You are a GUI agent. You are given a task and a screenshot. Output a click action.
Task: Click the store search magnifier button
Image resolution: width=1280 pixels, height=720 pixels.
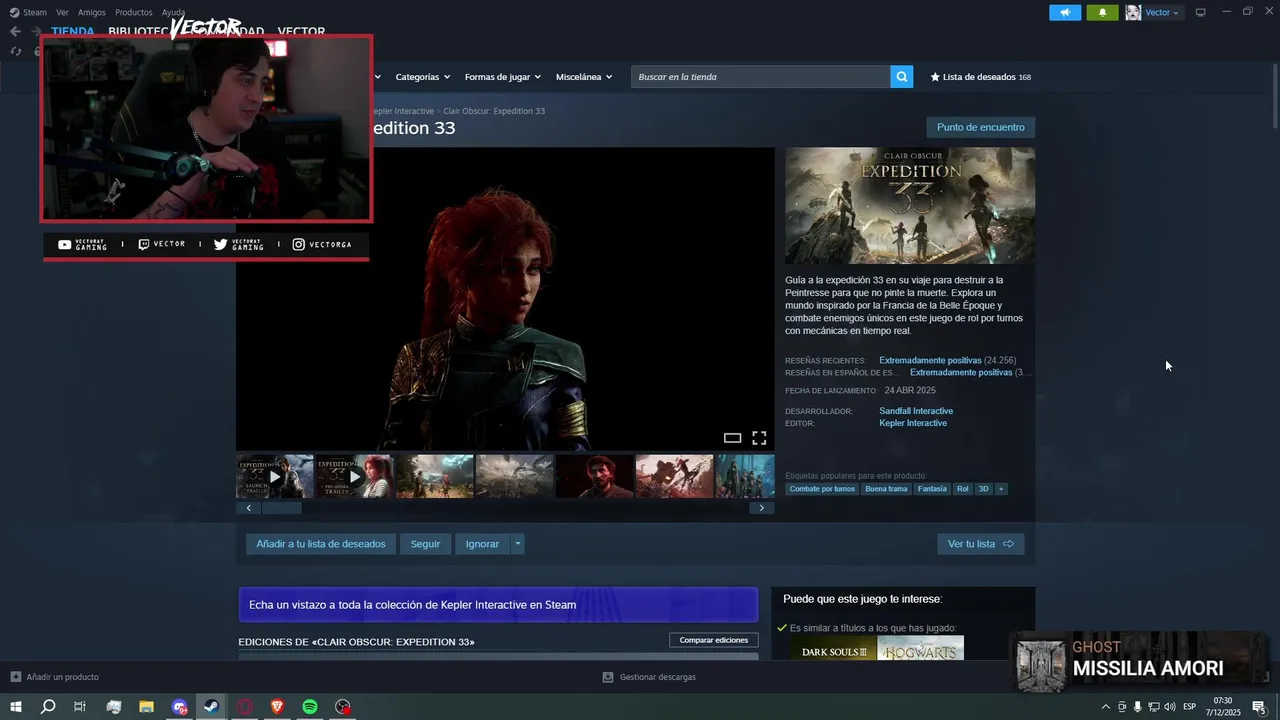point(902,77)
